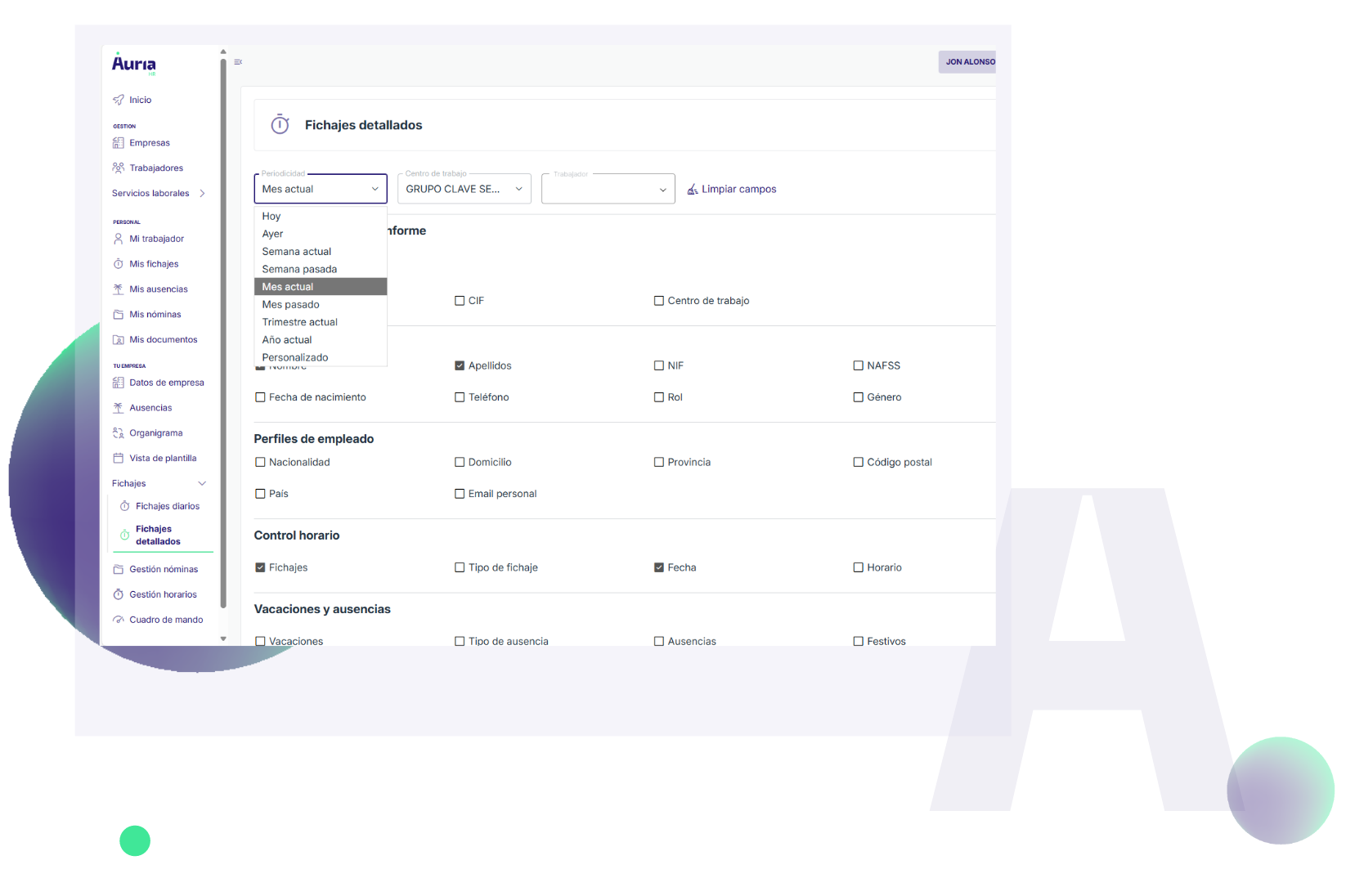Open the Trabajador dropdown
Viewport: 1346px width, 896px height.
tap(608, 189)
